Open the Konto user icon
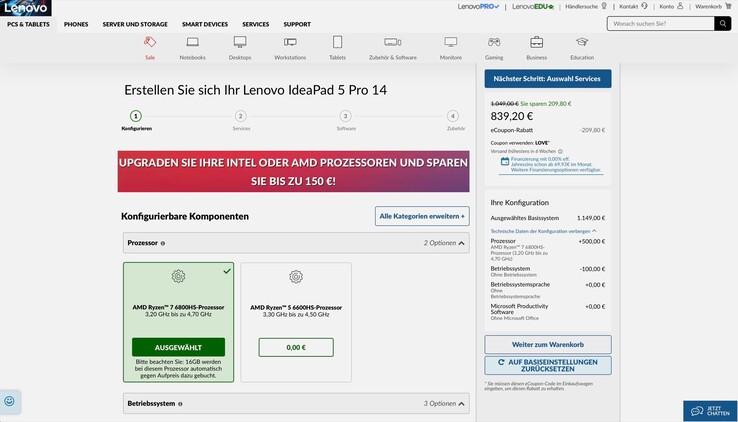This screenshot has width=738, height=422. coord(680,6)
